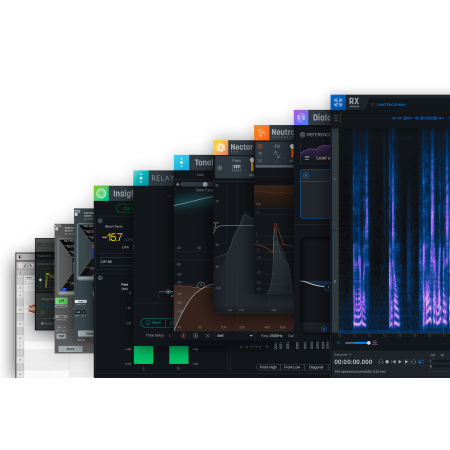Remove the Neutron EQ module with X

[x=260, y=161]
